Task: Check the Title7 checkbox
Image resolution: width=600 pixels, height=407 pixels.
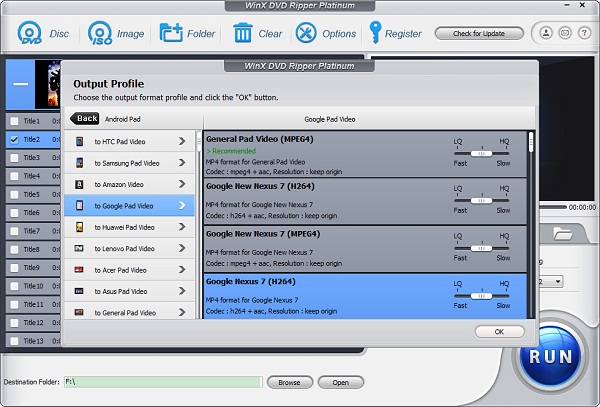Action: pos(14,231)
